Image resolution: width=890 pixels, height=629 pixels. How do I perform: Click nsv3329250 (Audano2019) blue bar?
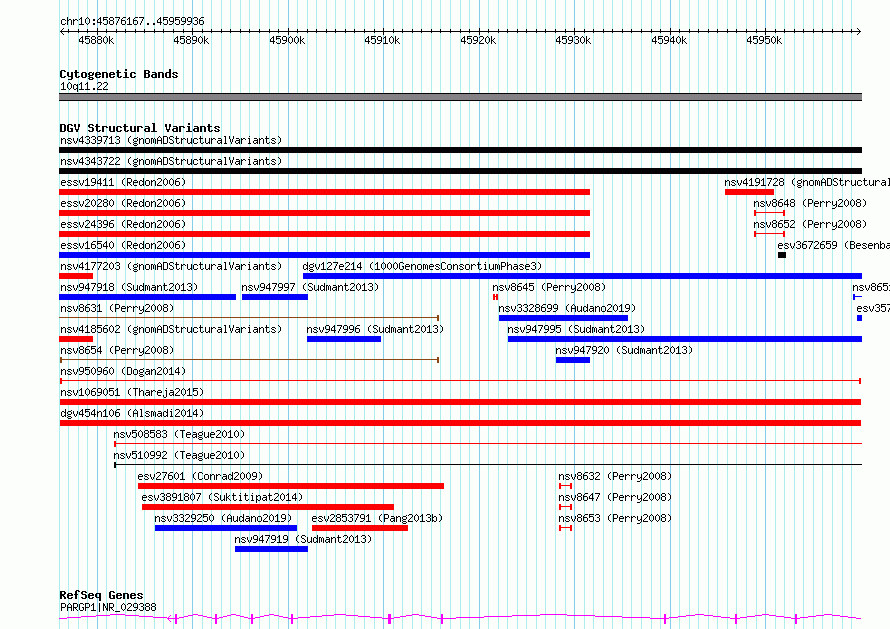pos(226,528)
